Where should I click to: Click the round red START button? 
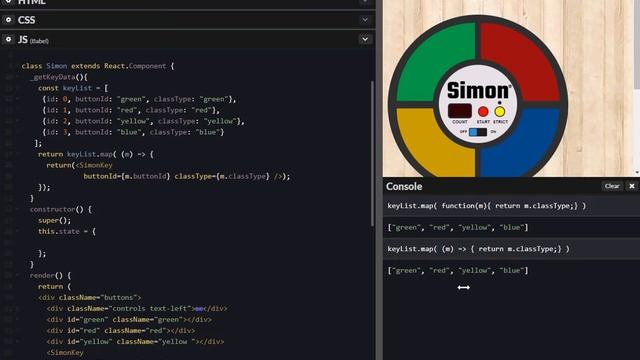[x=483, y=111]
